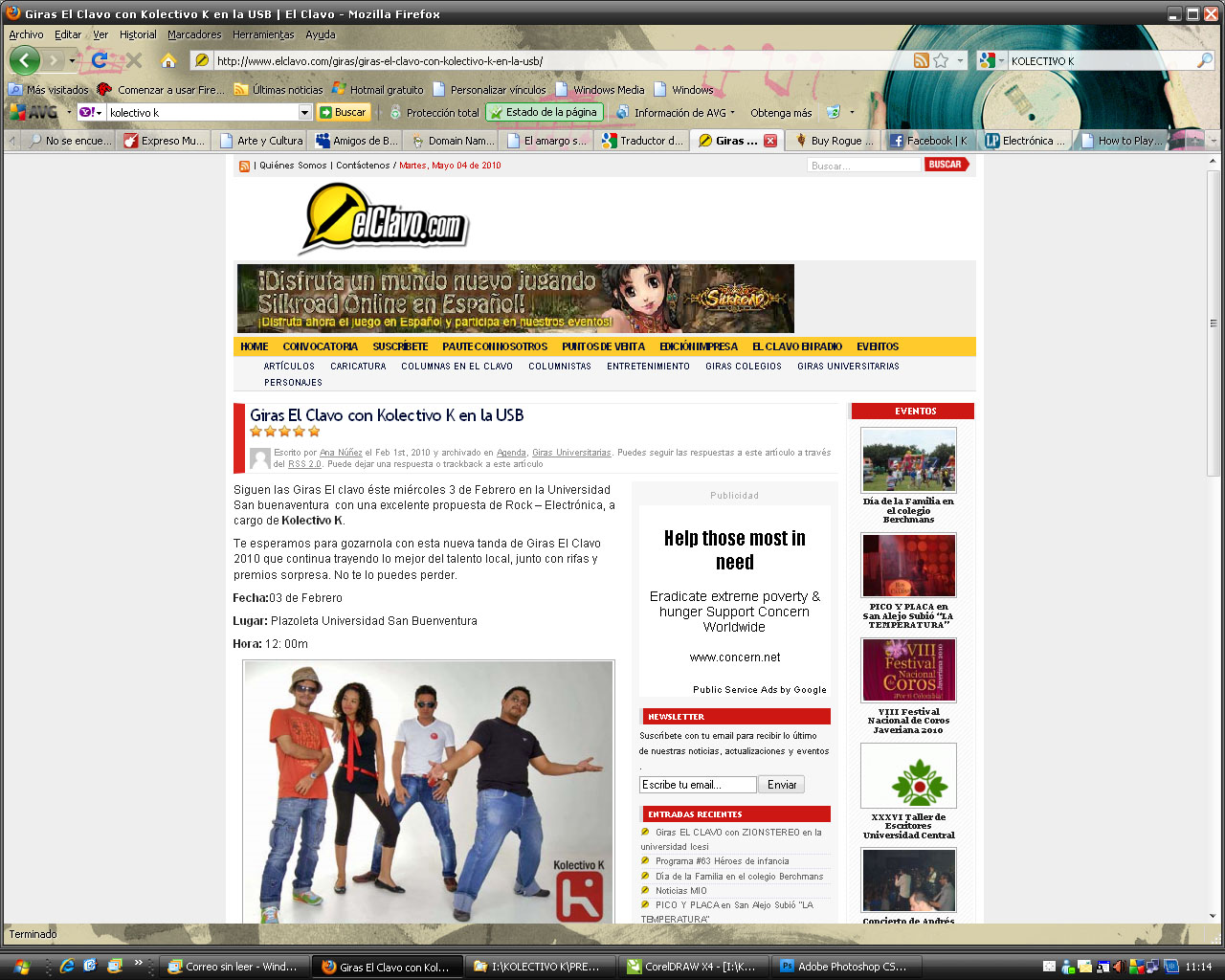The width and height of the screenshot is (1225, 980).
Task: Click the red BUSCAR site search button
Action: (947, 165)
